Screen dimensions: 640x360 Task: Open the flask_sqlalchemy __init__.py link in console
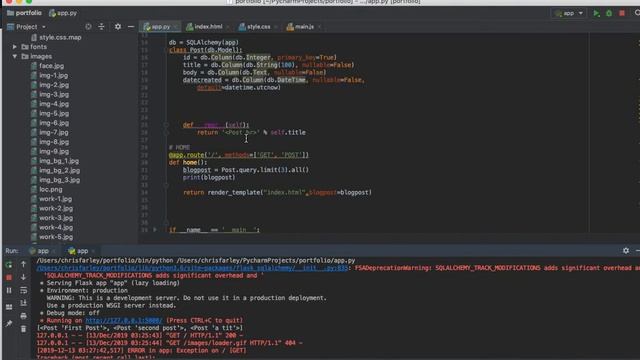pos(192,268)
